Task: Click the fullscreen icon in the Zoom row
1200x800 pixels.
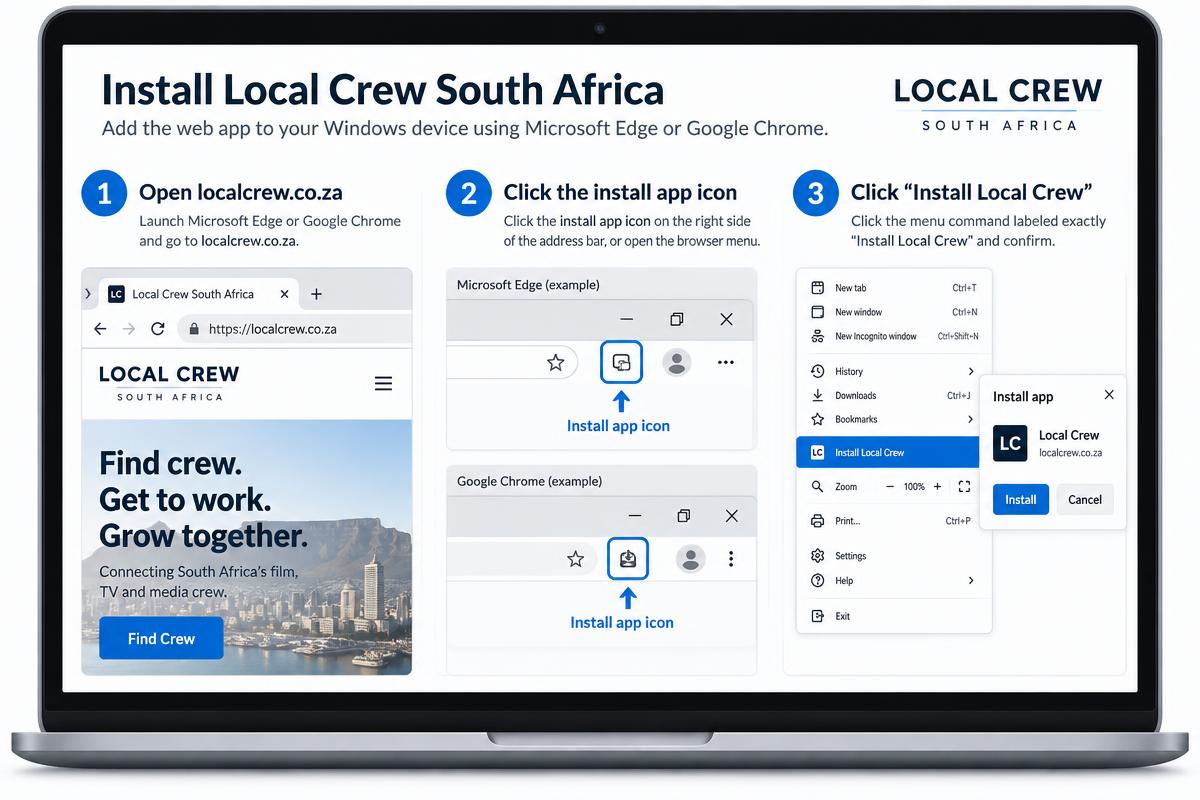Action: [964, 486]
